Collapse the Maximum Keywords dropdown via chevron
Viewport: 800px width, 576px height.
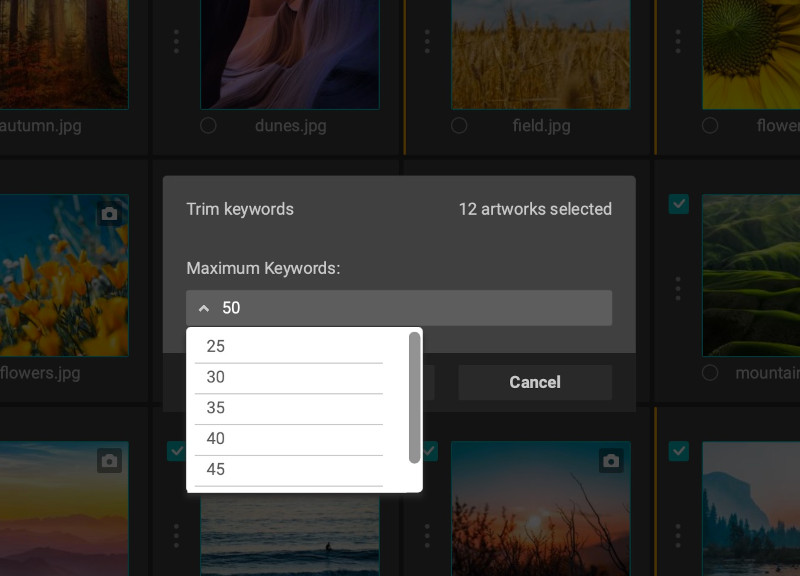[204, 308]
